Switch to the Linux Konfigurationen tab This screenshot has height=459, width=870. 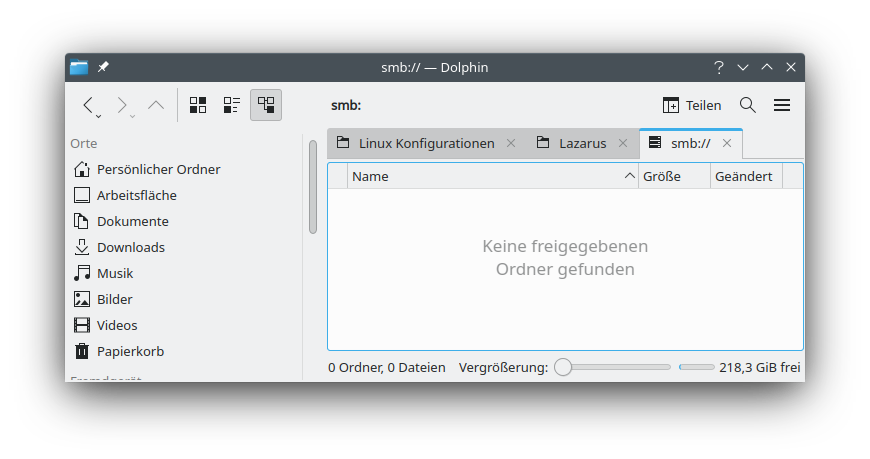click(x=426, y=143)
